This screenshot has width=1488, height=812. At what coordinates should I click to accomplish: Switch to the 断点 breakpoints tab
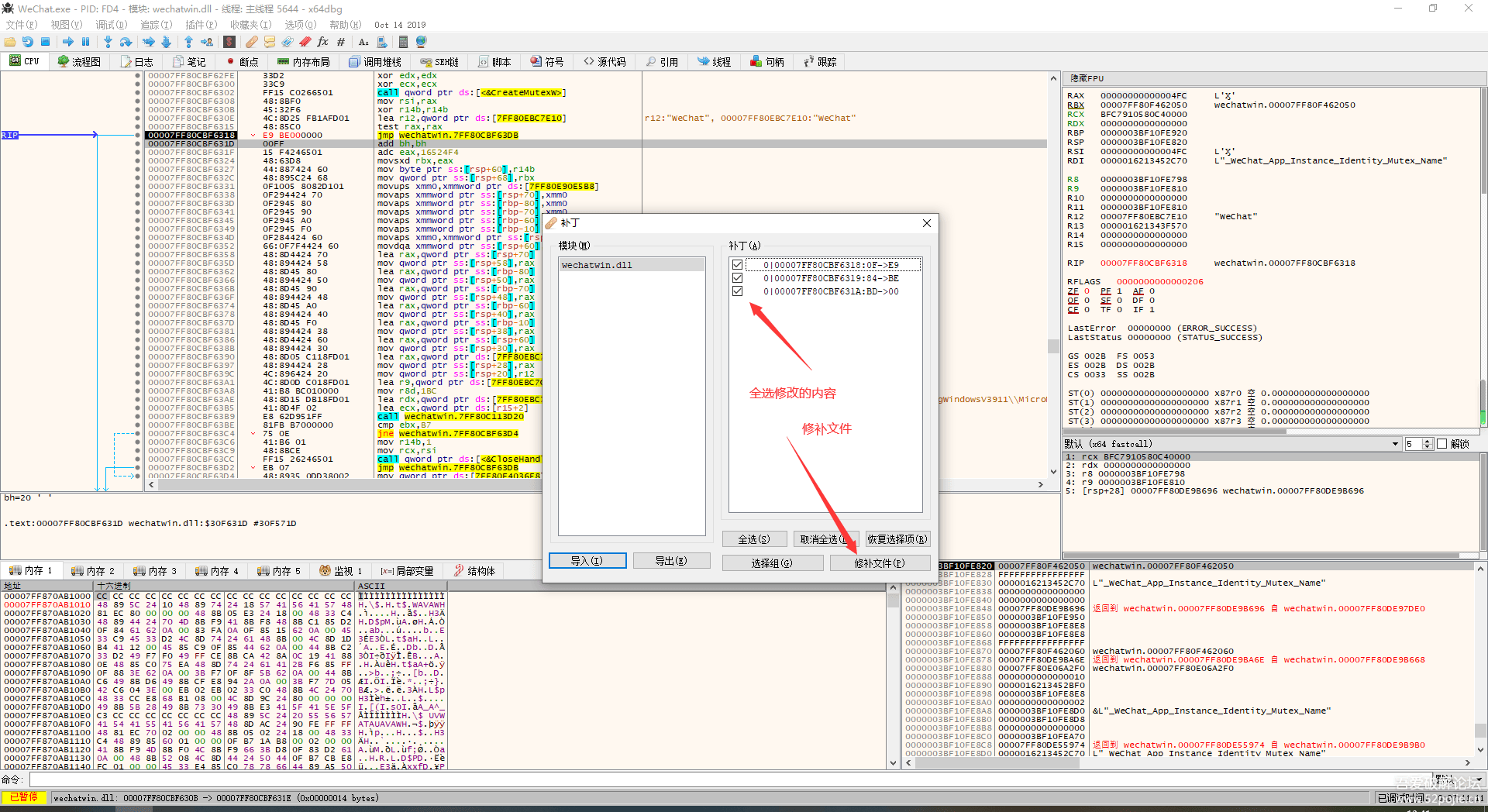pyautogui.click(x=243, y=61)
